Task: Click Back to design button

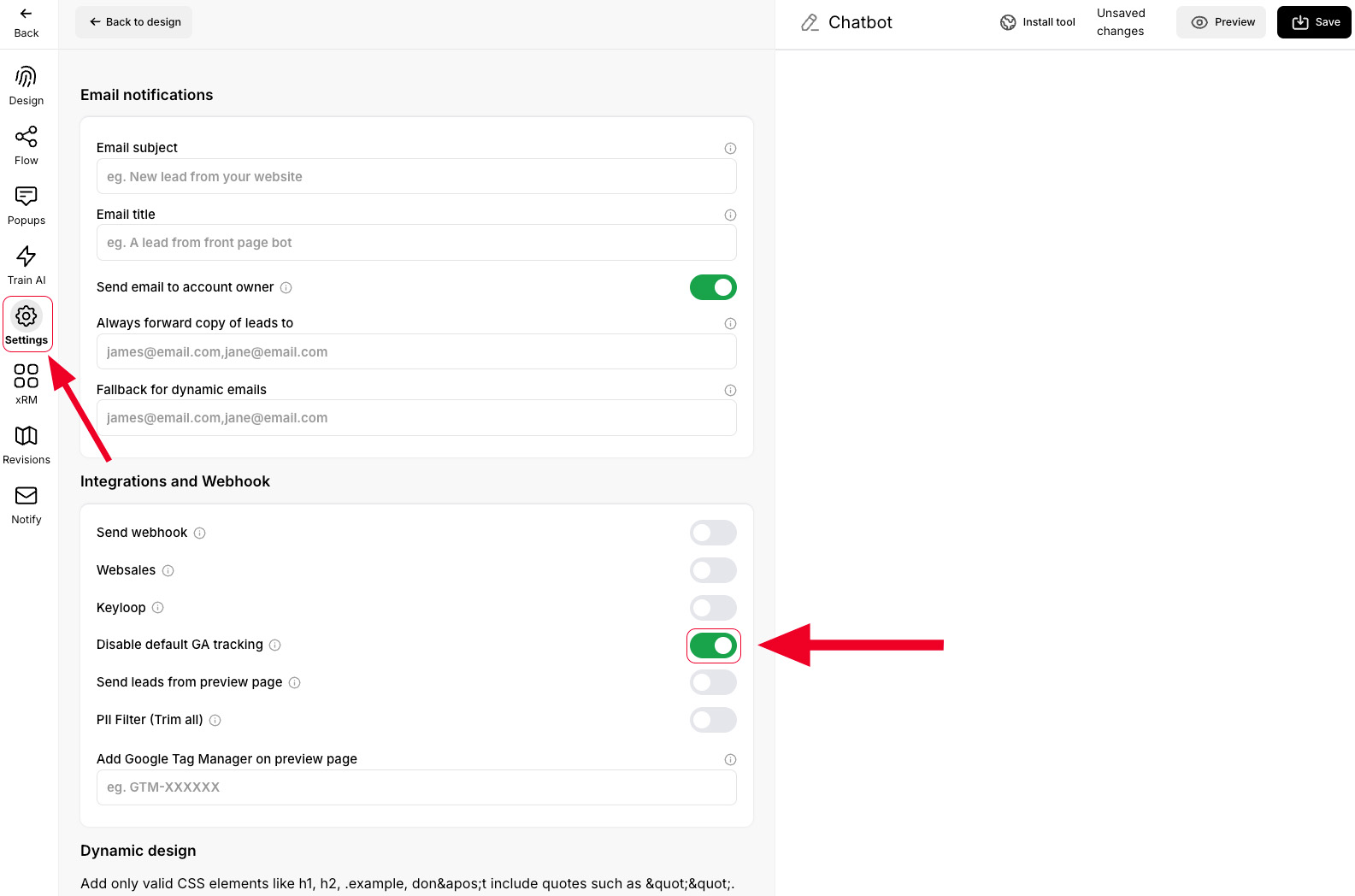Action: click(x=134, y=22)
